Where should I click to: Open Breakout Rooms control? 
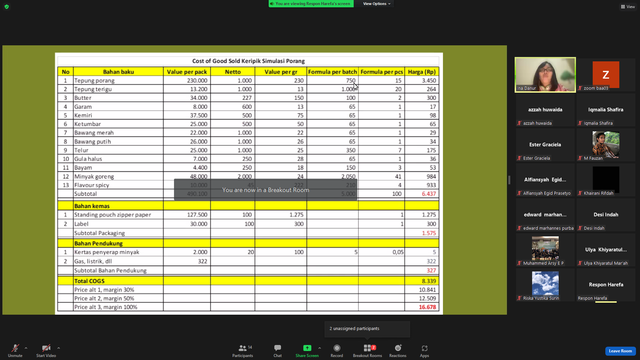pyautogui.click(x=367, y=350)
